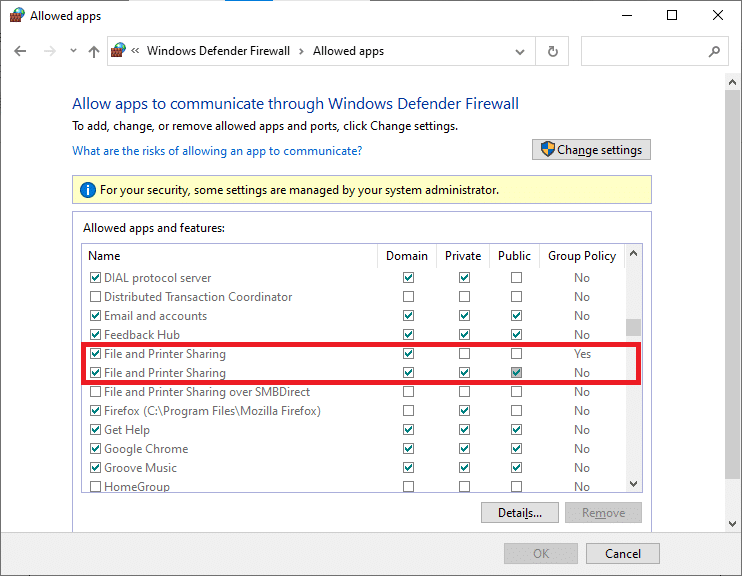742x576 pixels.
Task: Click the Forward navigation arrow
Action: coord(48,51)
